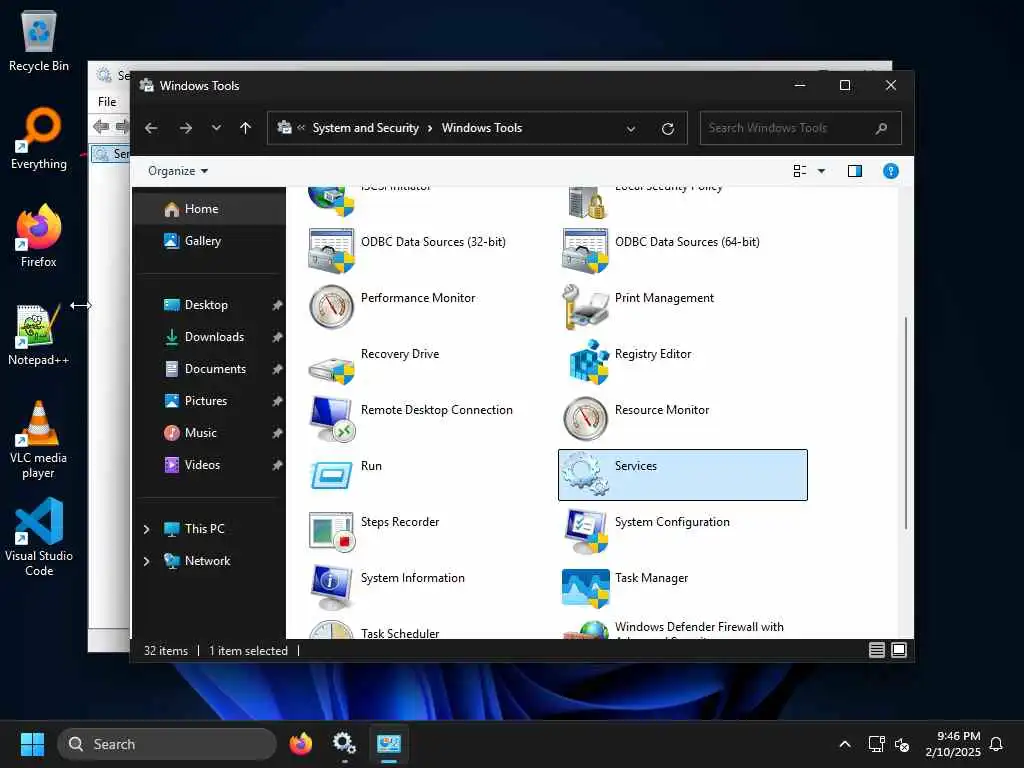Viewport: 1024px width, 768px height.
Task: Open Firefox from the taskbar
Action: pyautogui.click(x=300, y=744)
